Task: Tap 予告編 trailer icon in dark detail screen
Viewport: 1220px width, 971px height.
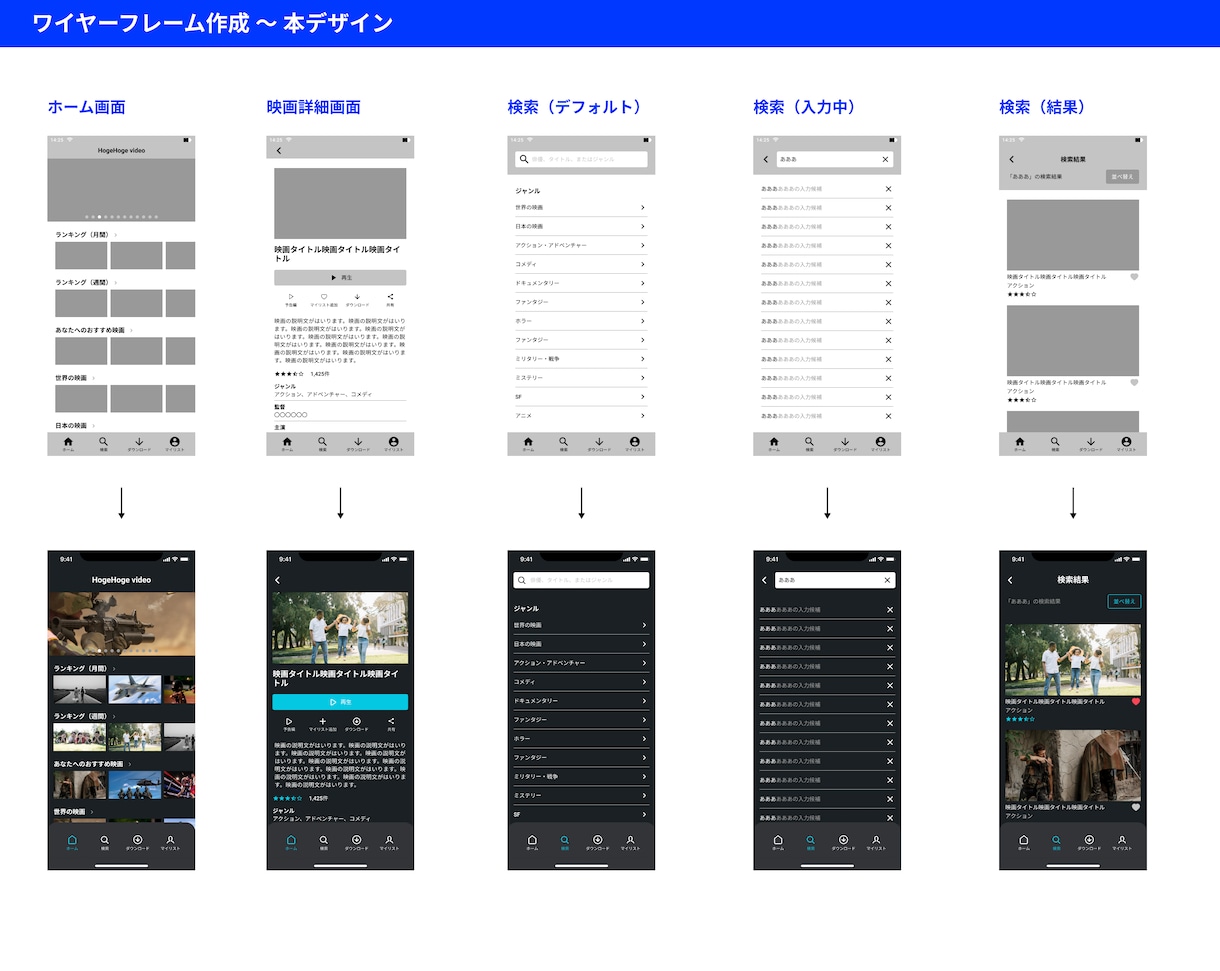Action: click(x=290, y=721)
